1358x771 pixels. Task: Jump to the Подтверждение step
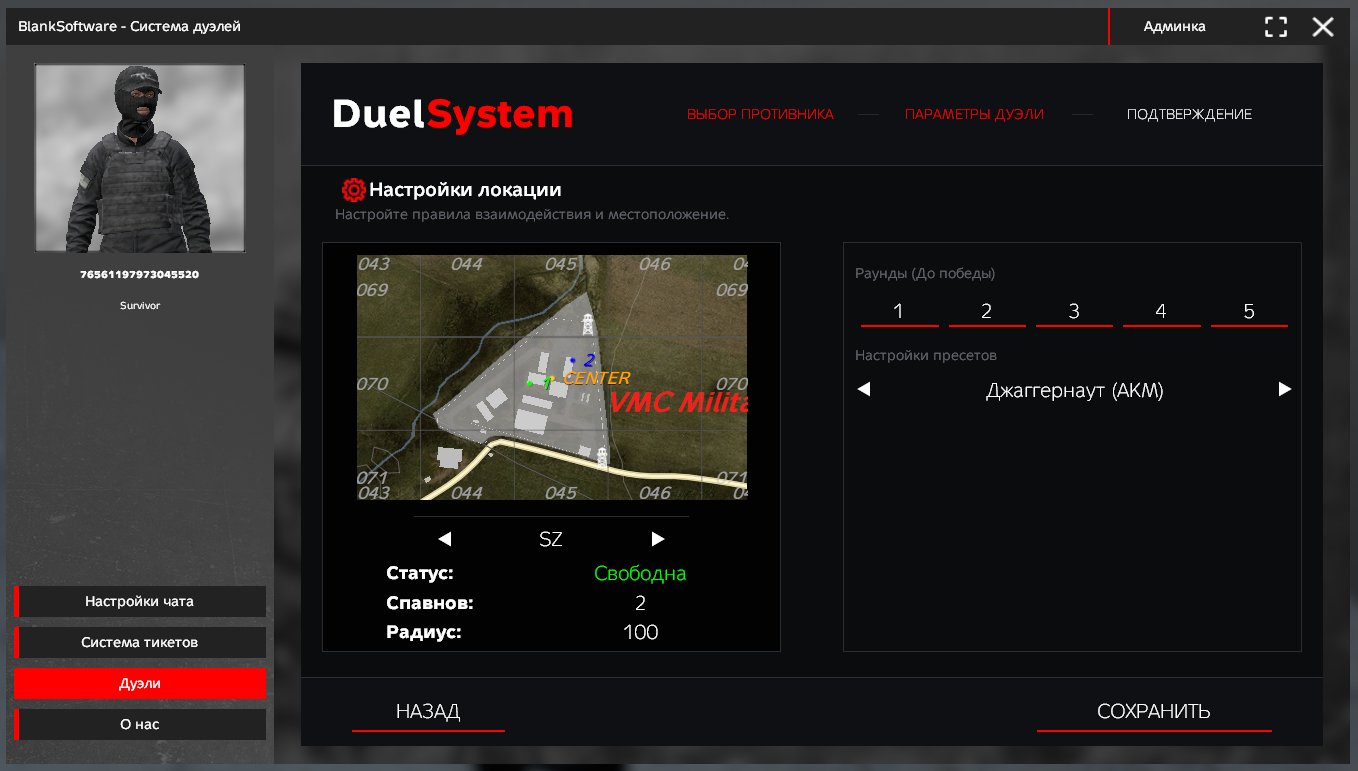click(1189, 114)
